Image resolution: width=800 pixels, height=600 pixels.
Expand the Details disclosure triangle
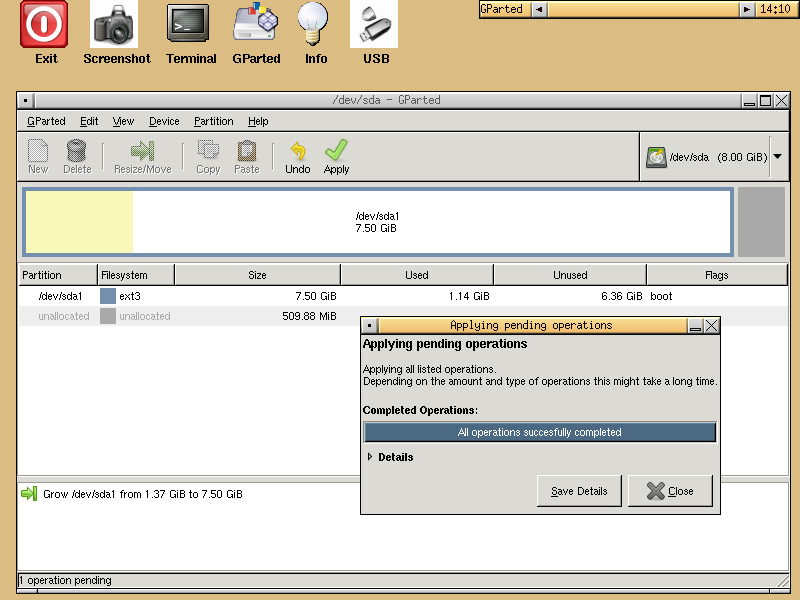[369, 457]
